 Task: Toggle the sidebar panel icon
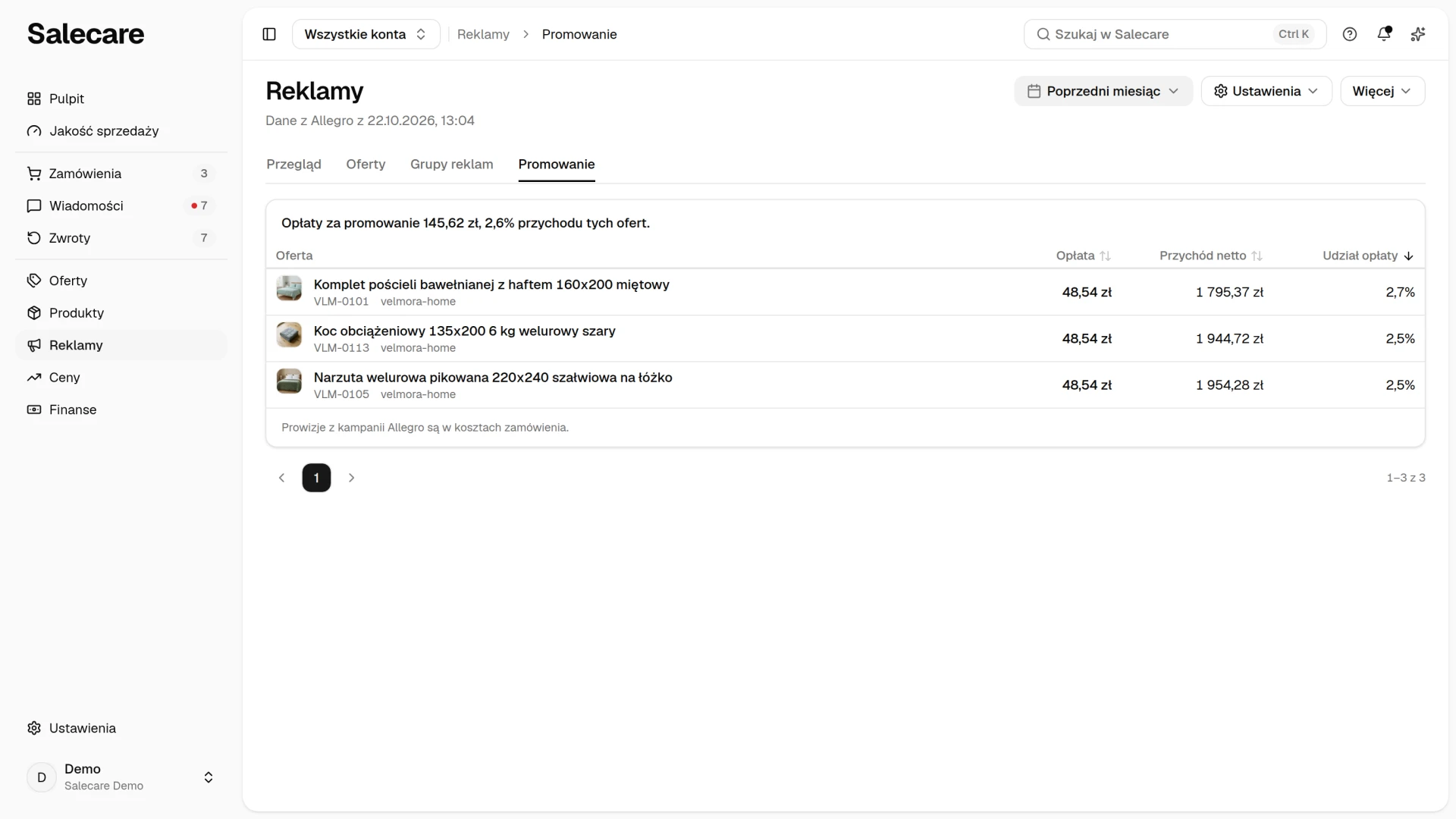(x=269, y=34)
